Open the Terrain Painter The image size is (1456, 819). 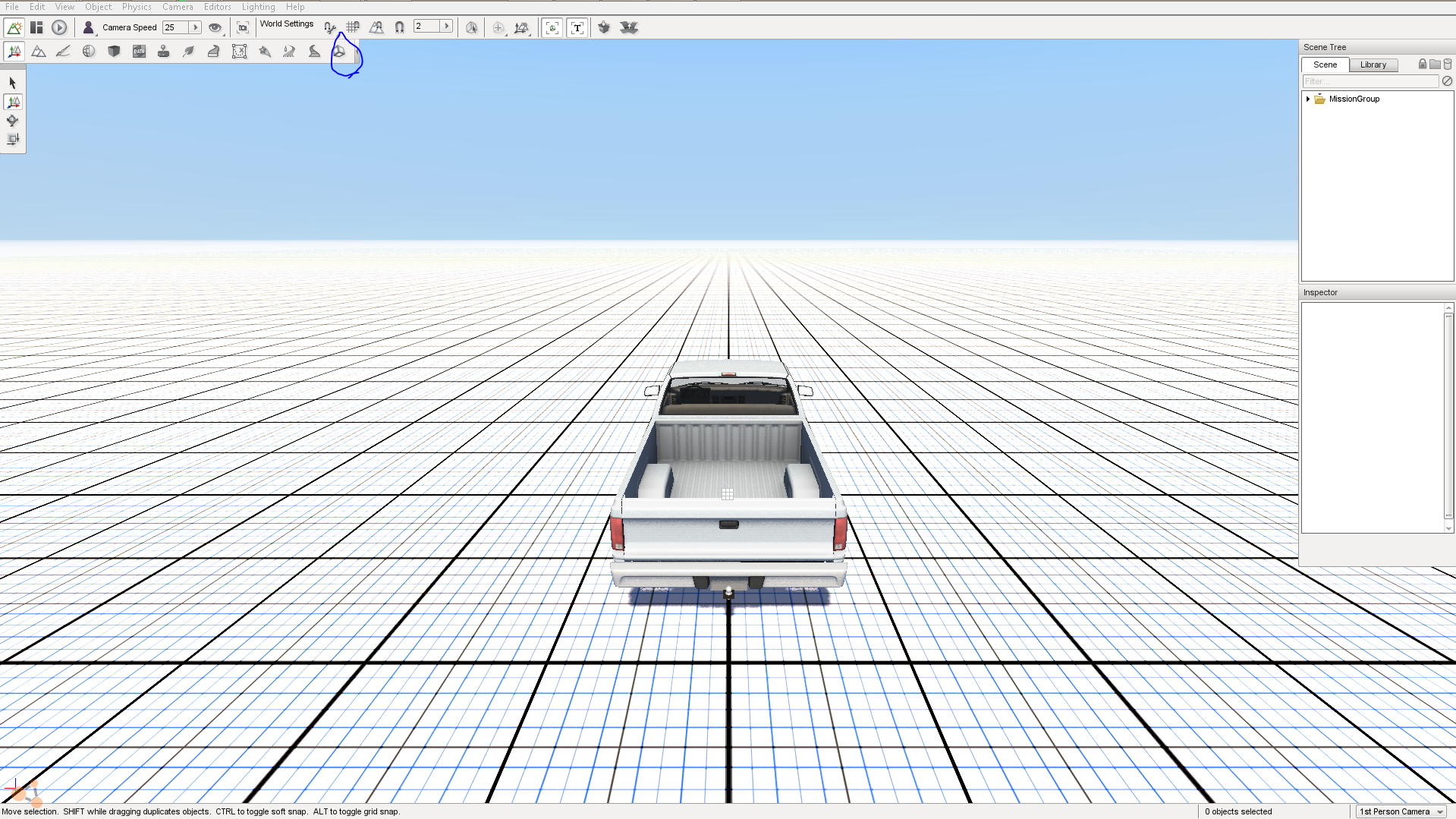coord(63,52)
